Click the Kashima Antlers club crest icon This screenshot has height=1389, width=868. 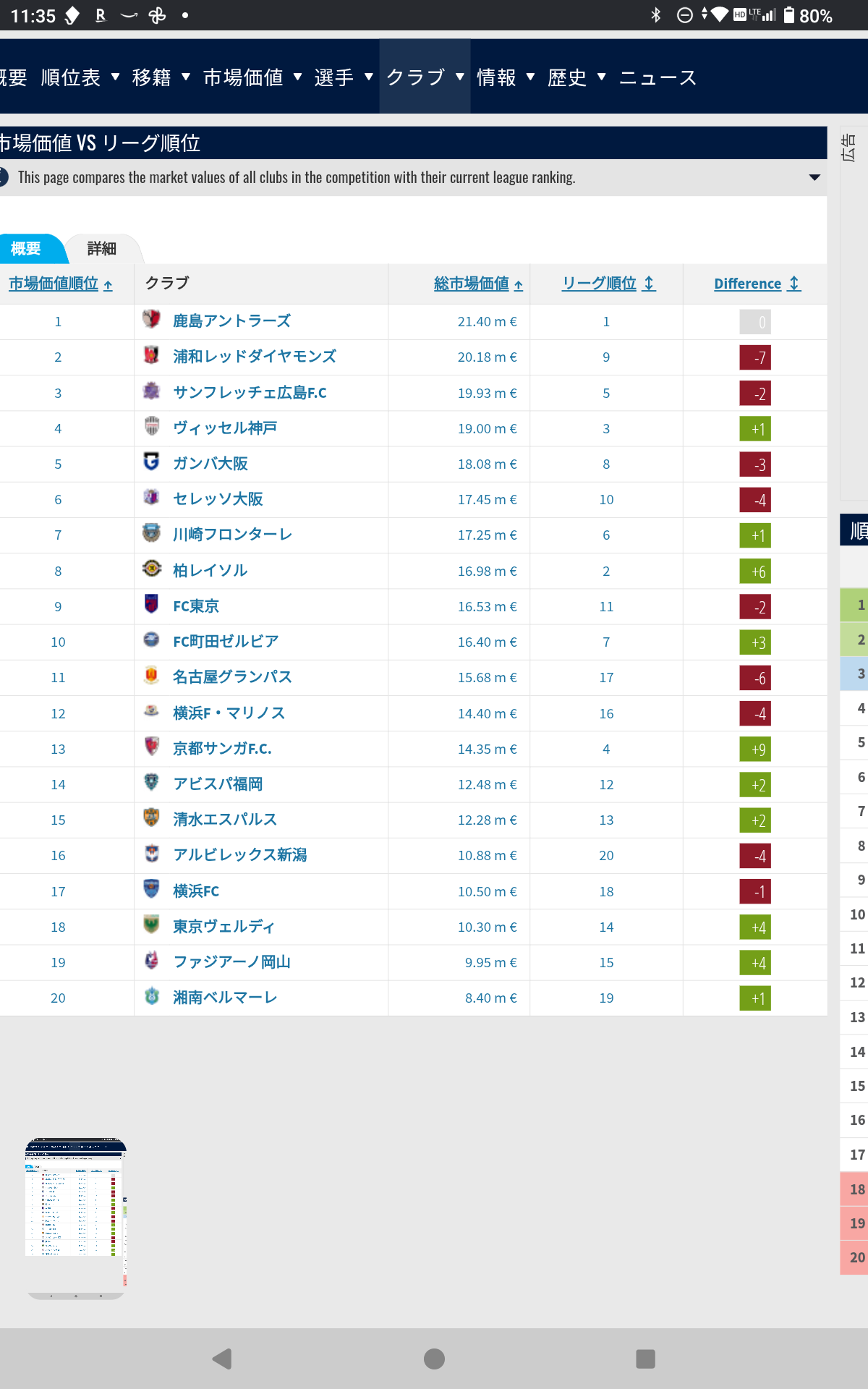click(x=151, y=319)
